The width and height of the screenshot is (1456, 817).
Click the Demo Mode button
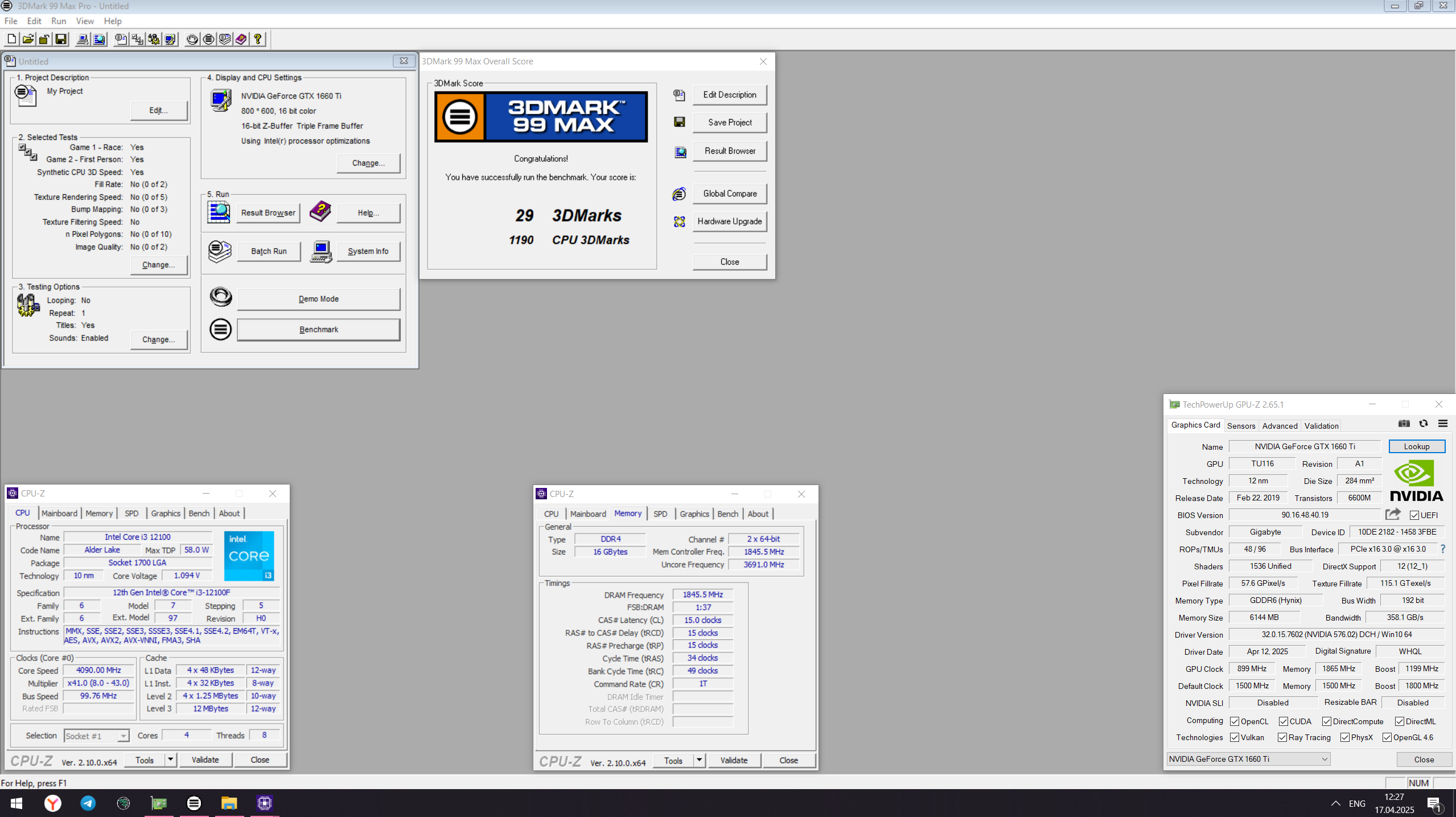click(318, 299)
